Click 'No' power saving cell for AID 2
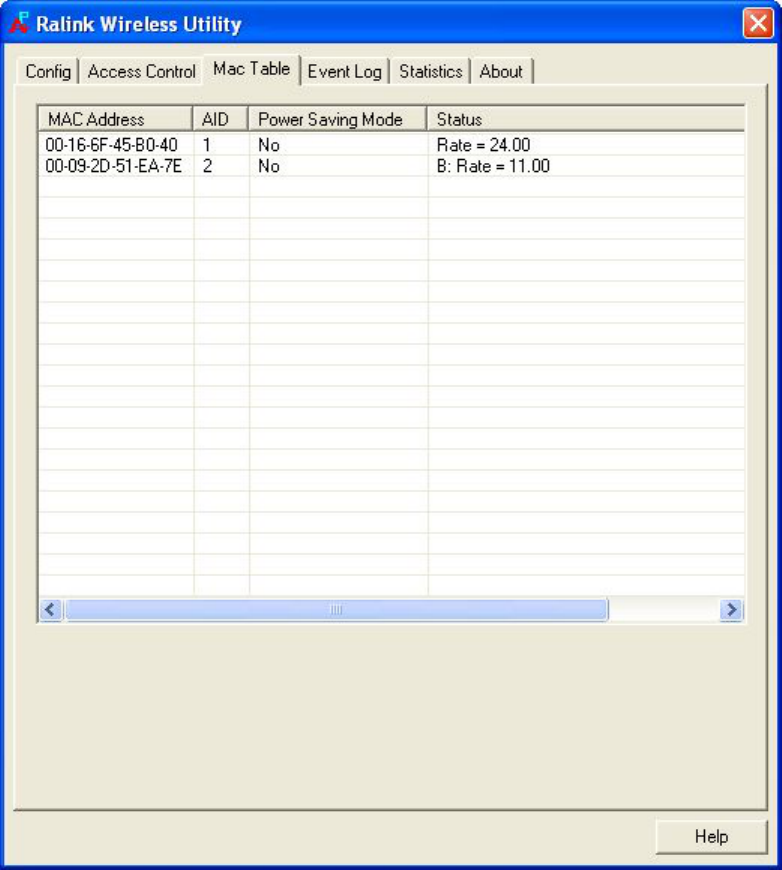 (269, 166)
